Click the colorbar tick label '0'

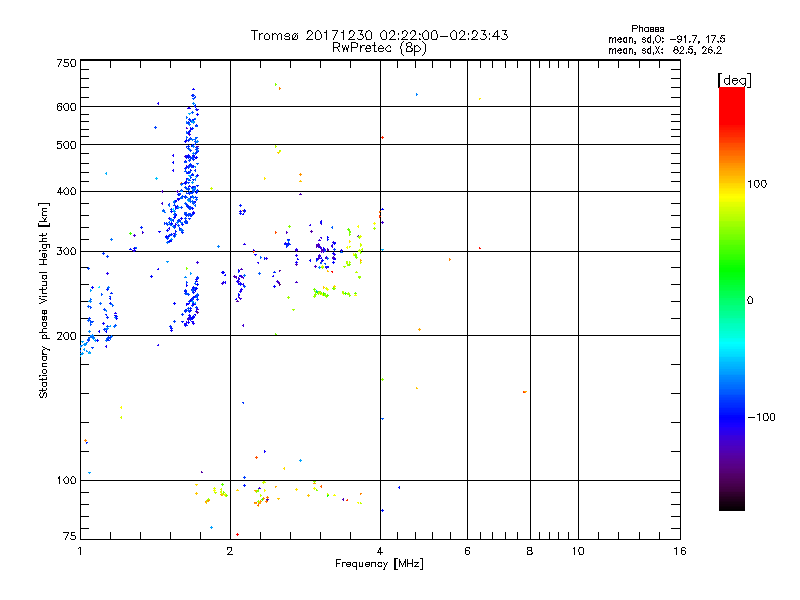coord(749,301)
